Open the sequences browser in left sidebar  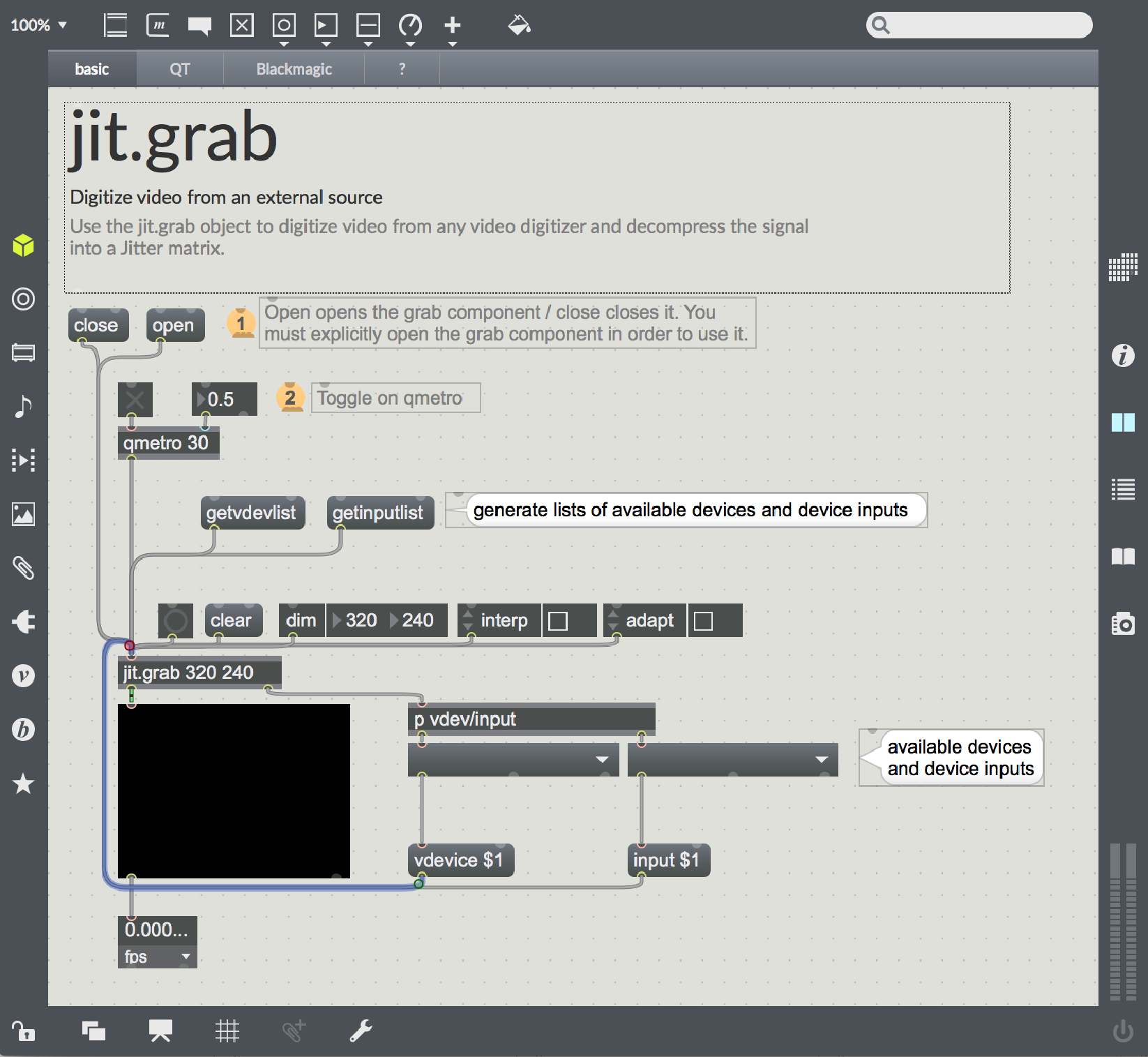coord(23,460)
